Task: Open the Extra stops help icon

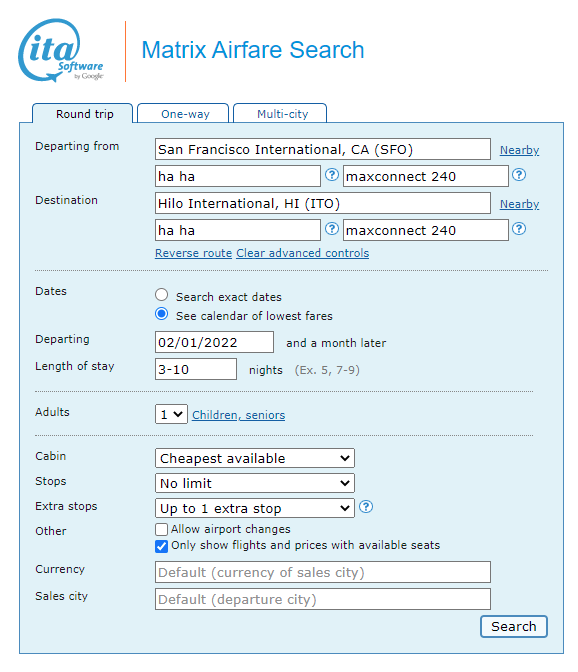Action: (x=366, y=507)
